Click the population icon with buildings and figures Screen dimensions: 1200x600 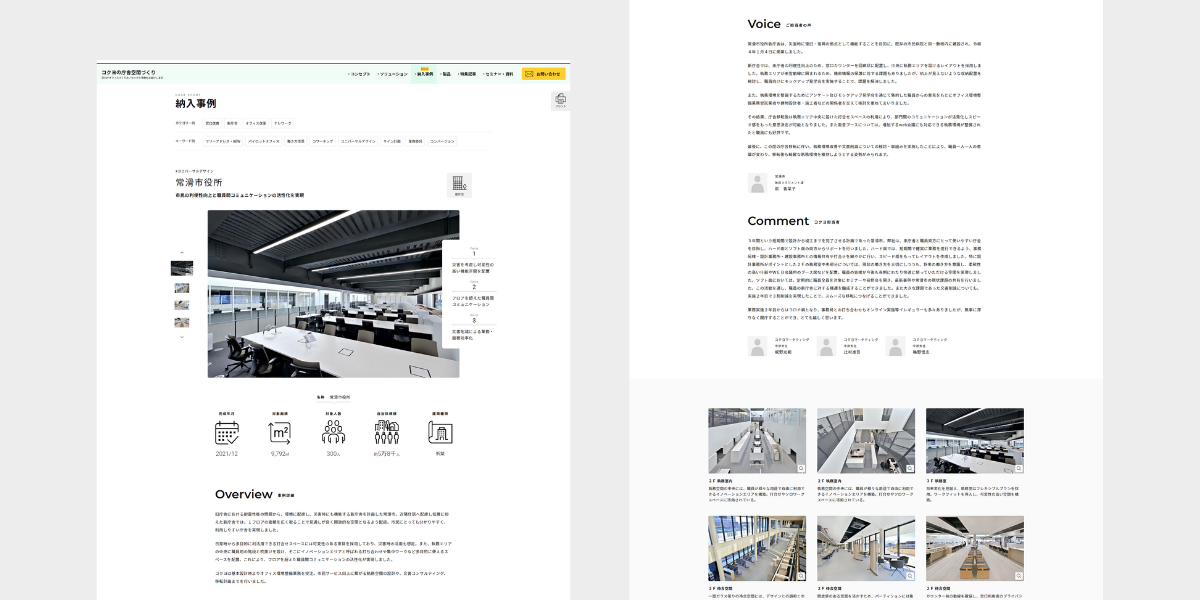(x=386, y=432)
